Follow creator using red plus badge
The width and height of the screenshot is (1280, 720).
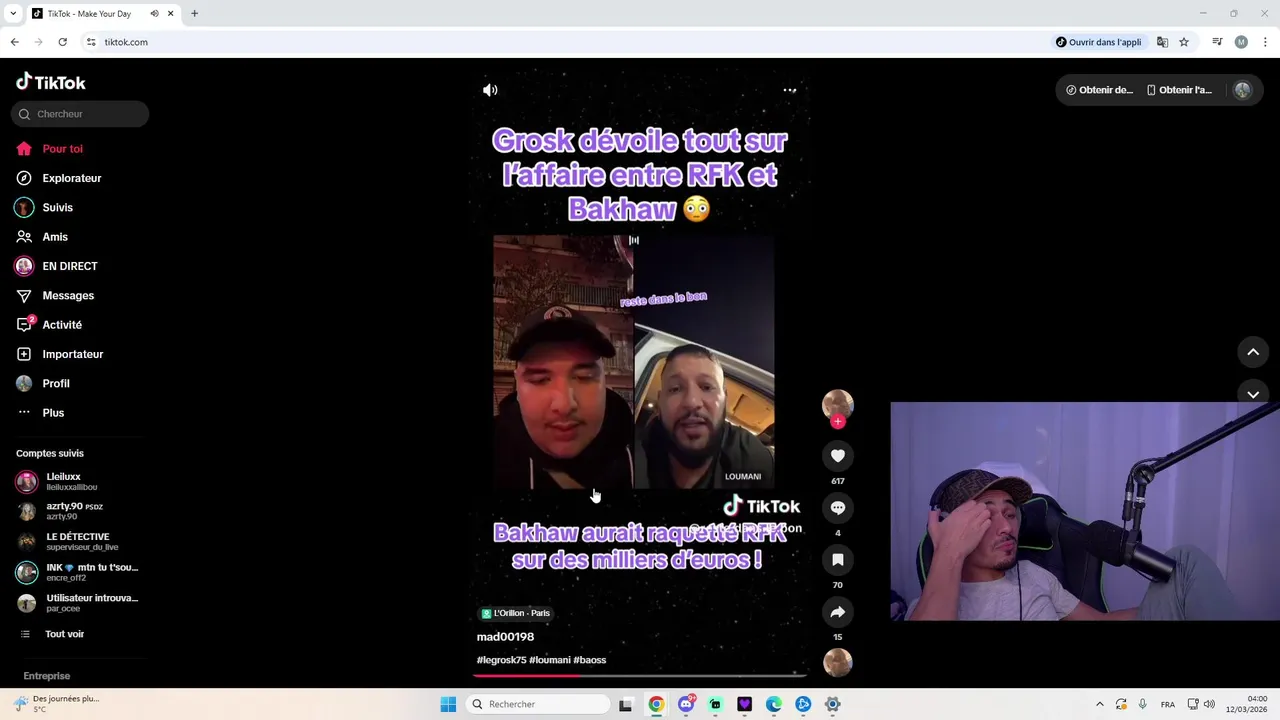[838, 422]
